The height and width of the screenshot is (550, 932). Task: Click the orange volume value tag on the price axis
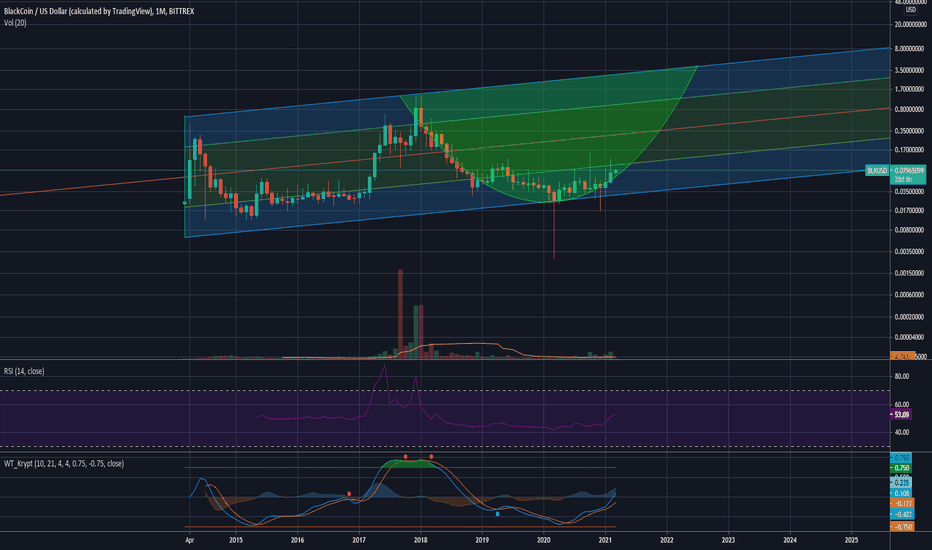(902, 357)
